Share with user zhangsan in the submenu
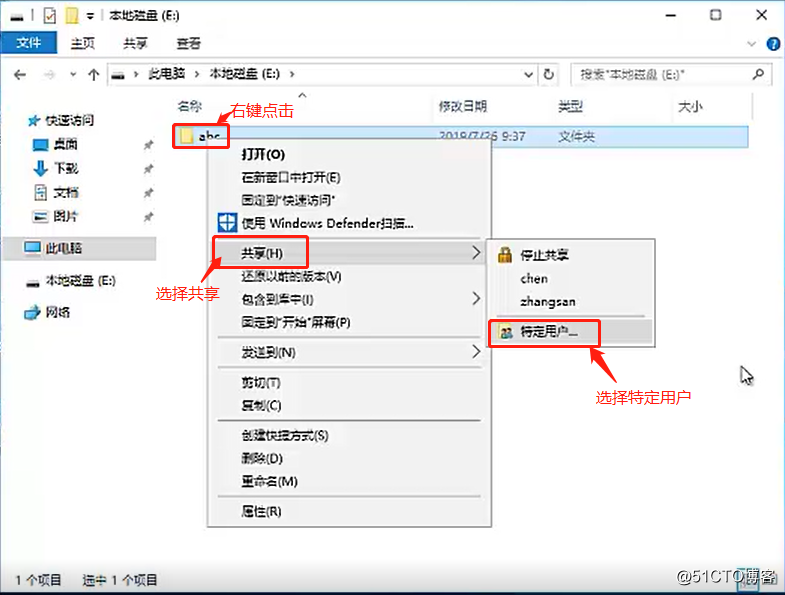This screenshot has width=785, height=595. point(548,302)
